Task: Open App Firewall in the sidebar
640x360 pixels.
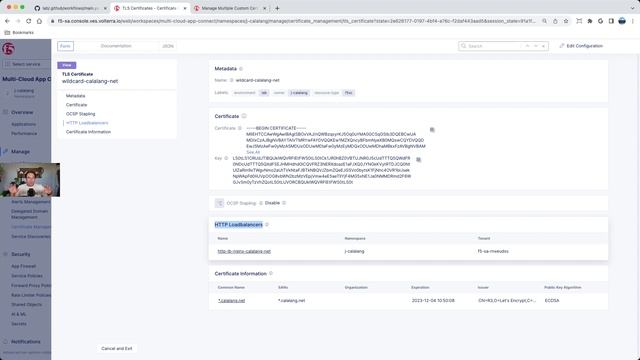Action: coord(23,266)
